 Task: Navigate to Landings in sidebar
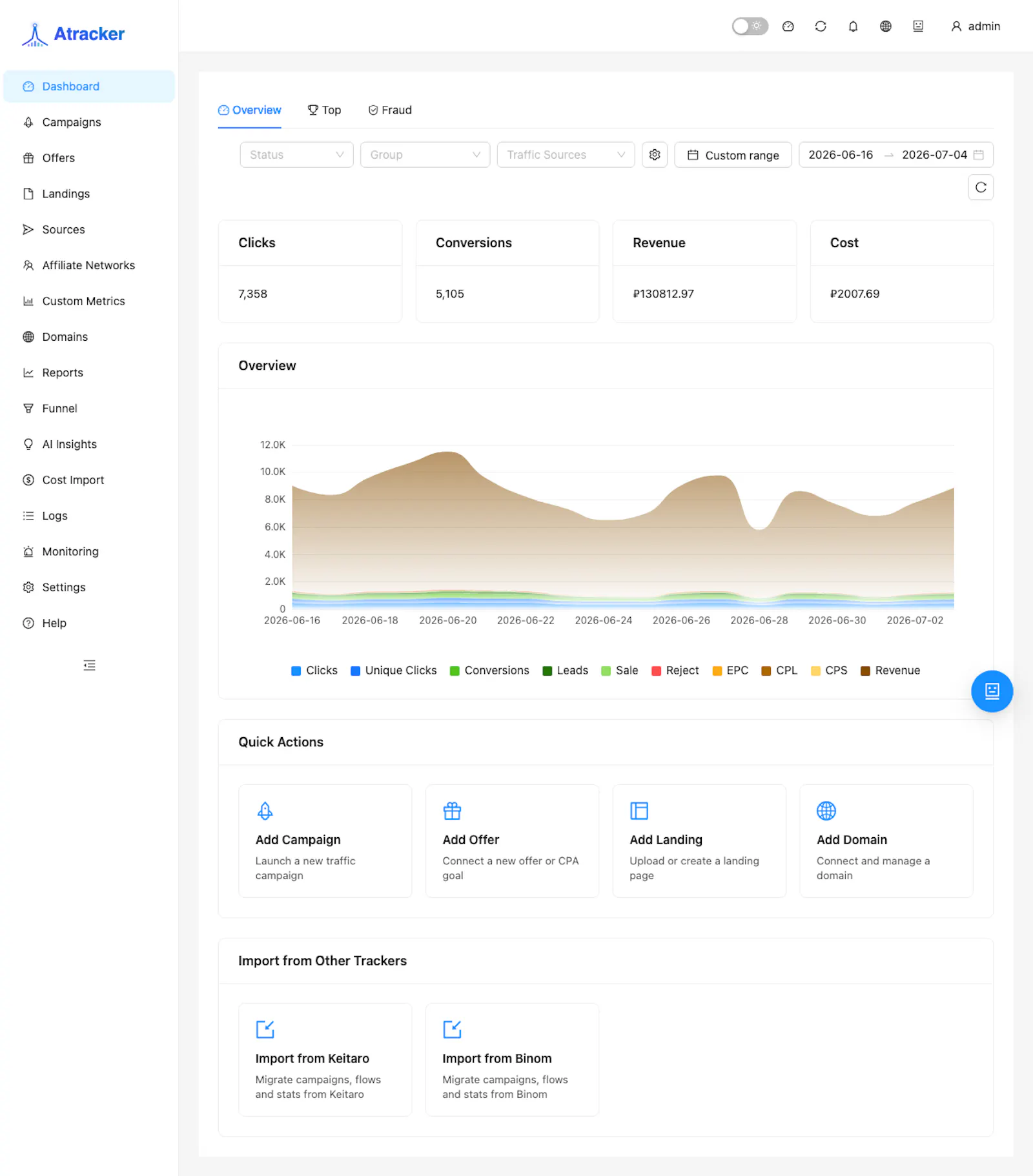coord(89,194)
